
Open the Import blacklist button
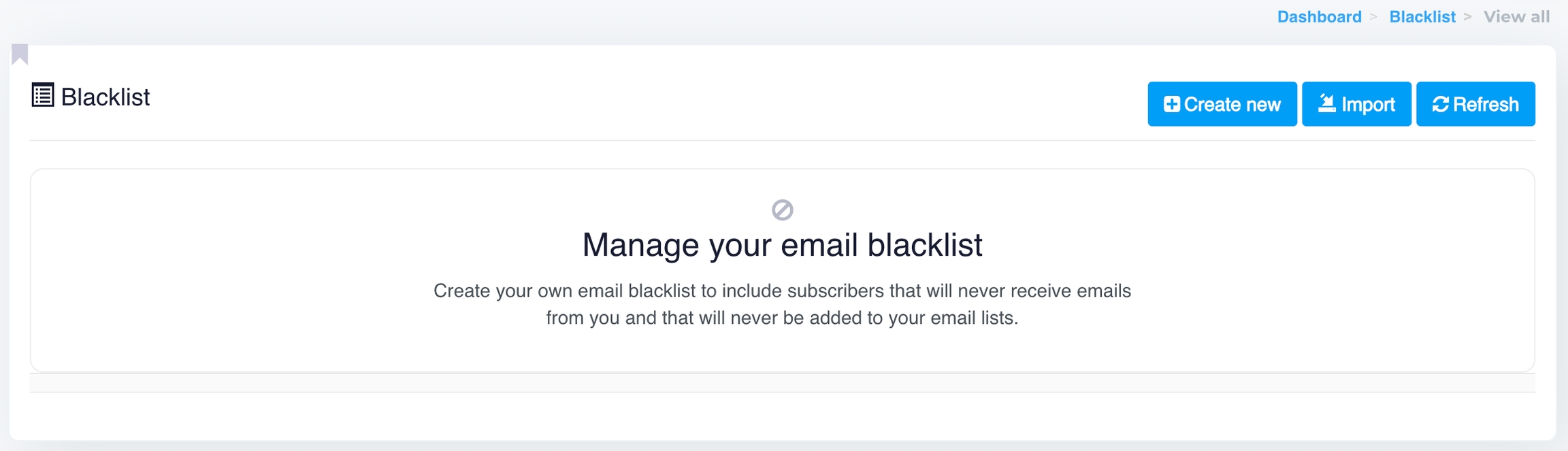(1356, 104)
